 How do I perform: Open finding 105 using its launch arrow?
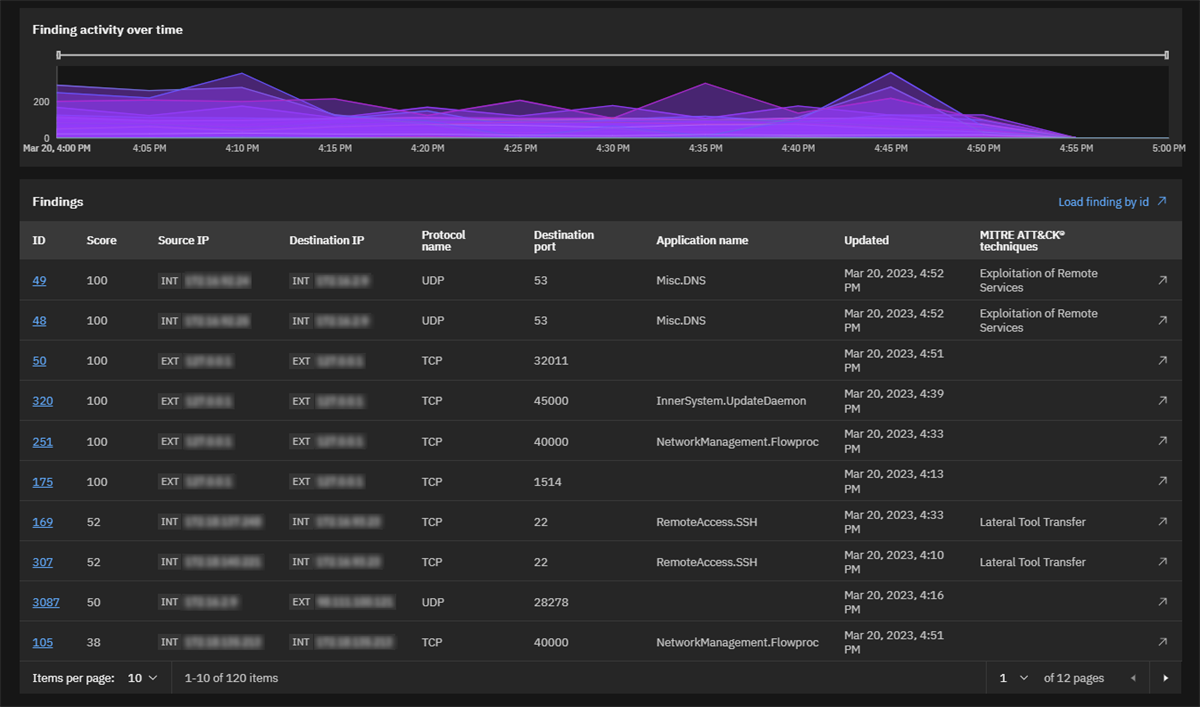[1161, 641]
